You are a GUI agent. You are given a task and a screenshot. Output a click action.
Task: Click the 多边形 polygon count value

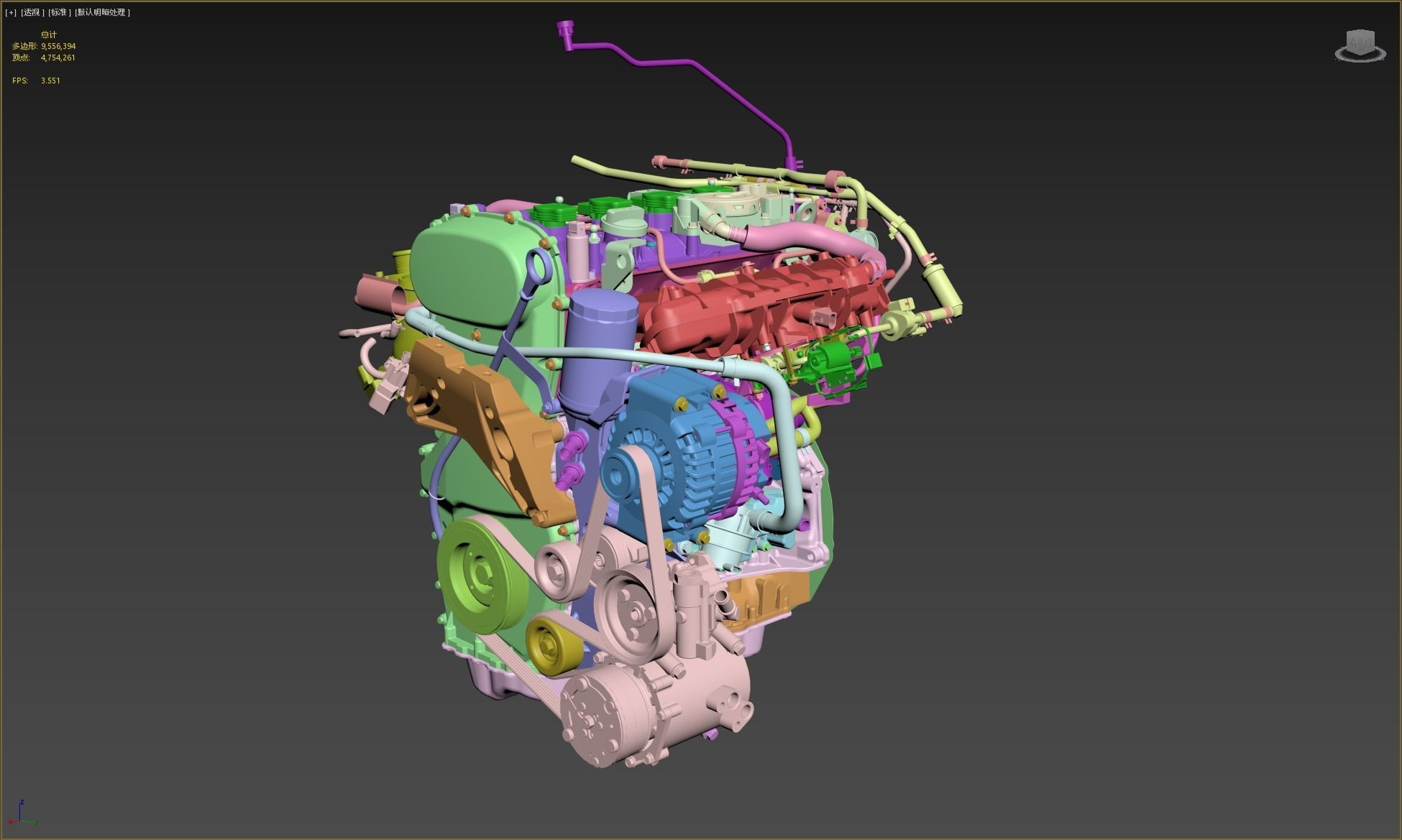point(59,45)
